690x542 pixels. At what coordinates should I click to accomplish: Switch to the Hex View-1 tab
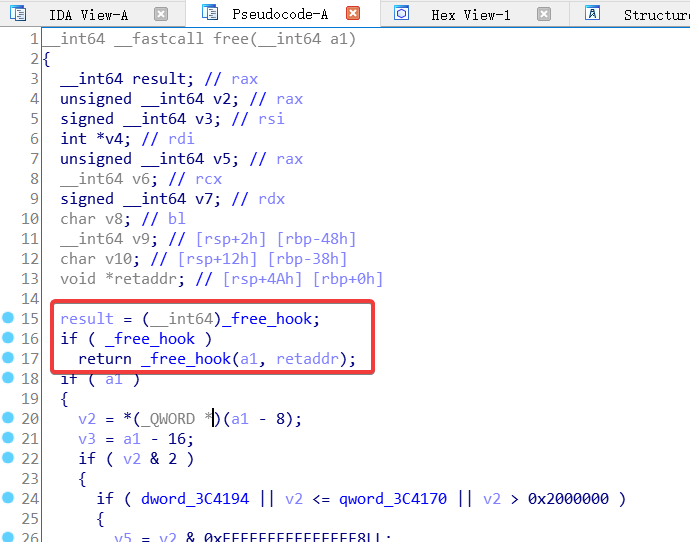[x=470, y=15]
